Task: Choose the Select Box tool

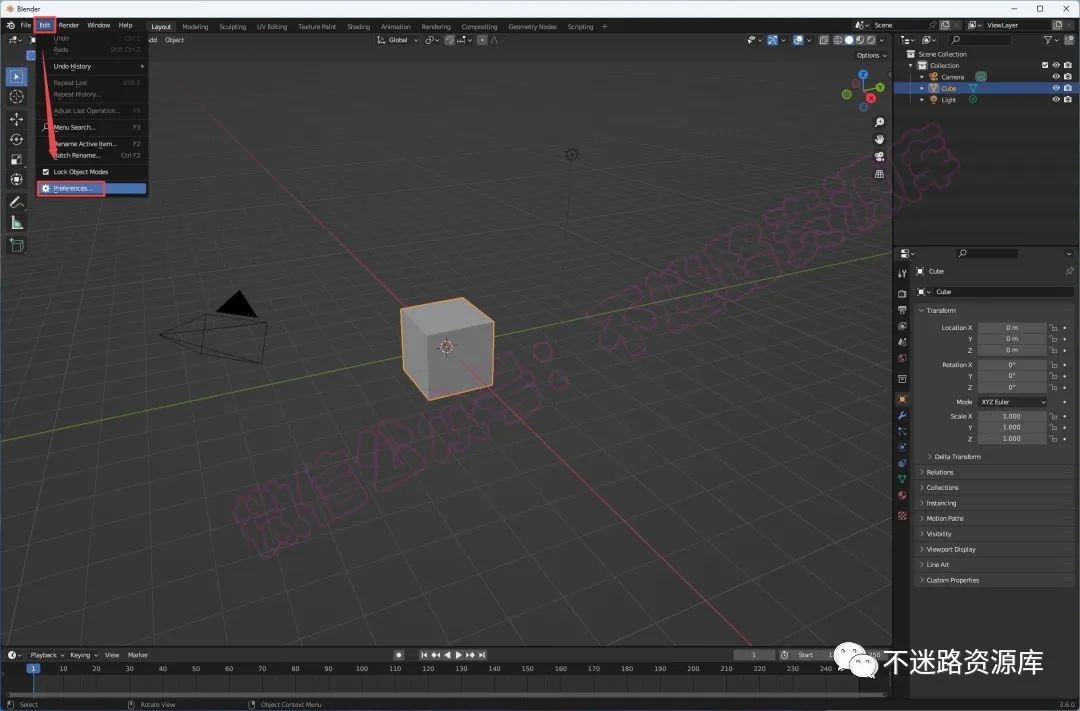Action: tap(17, 76)
